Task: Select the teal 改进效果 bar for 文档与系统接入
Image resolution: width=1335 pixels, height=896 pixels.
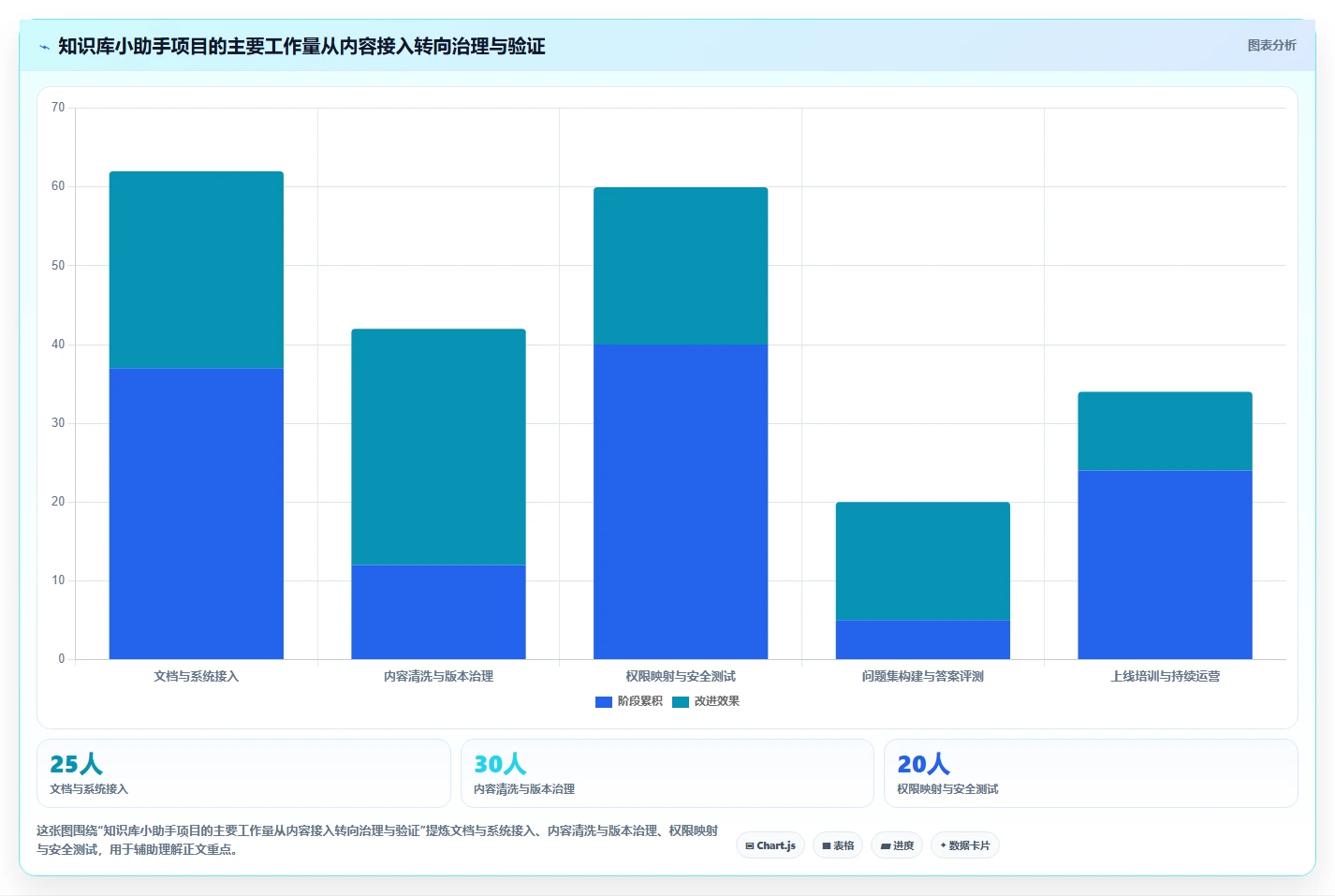Action: tap(197, 270)
